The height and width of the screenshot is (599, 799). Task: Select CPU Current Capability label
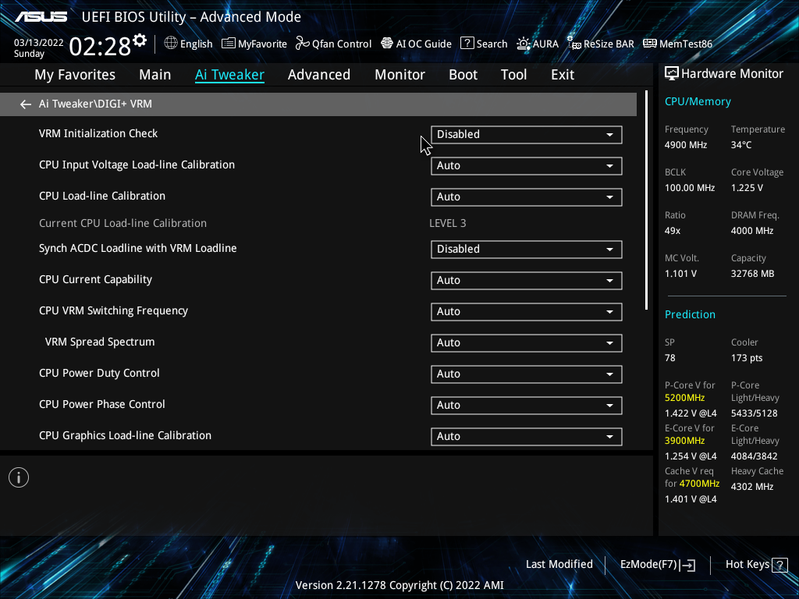[95, 280]
